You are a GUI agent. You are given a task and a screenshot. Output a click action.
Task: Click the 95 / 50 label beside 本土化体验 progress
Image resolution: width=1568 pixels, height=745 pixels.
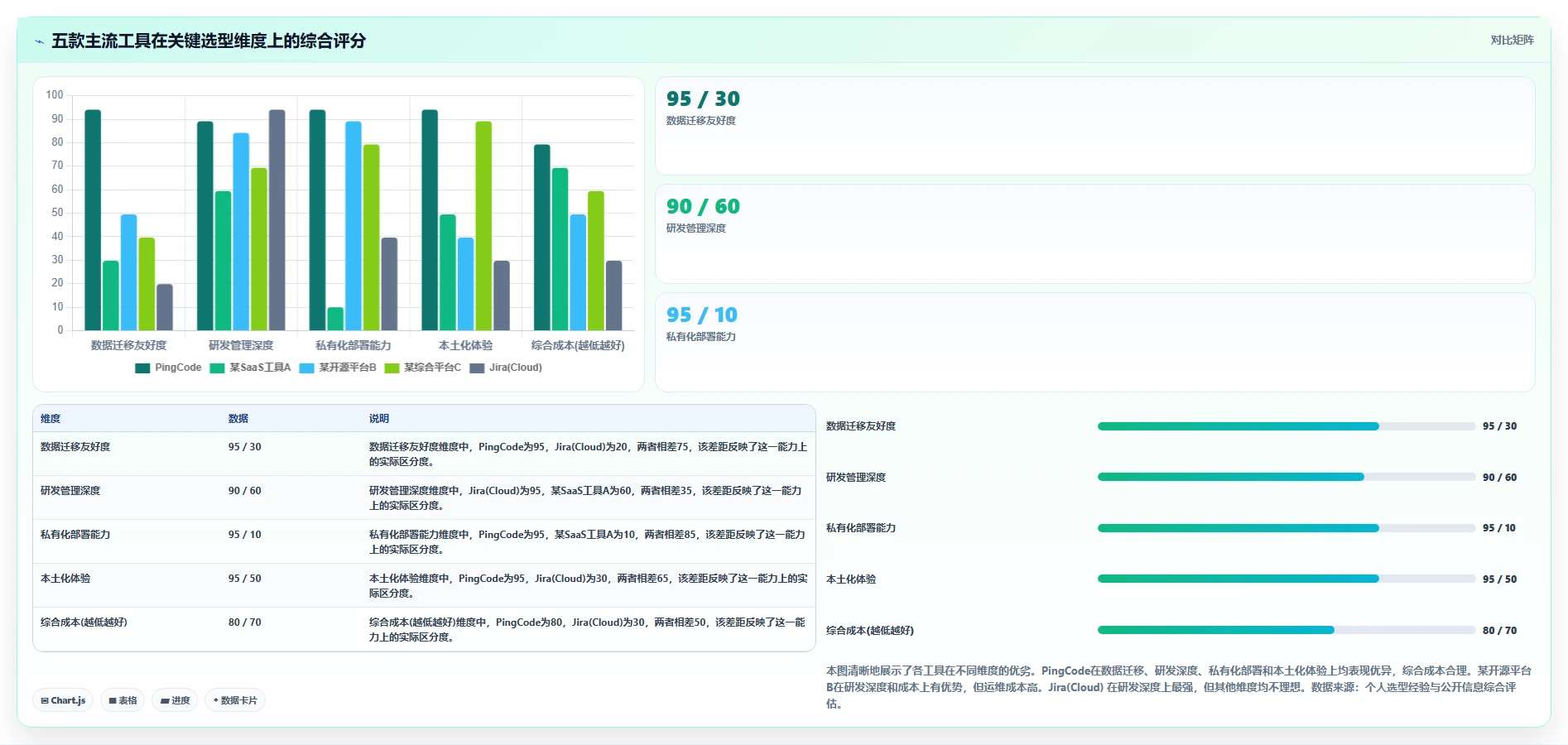(1499, 579)
